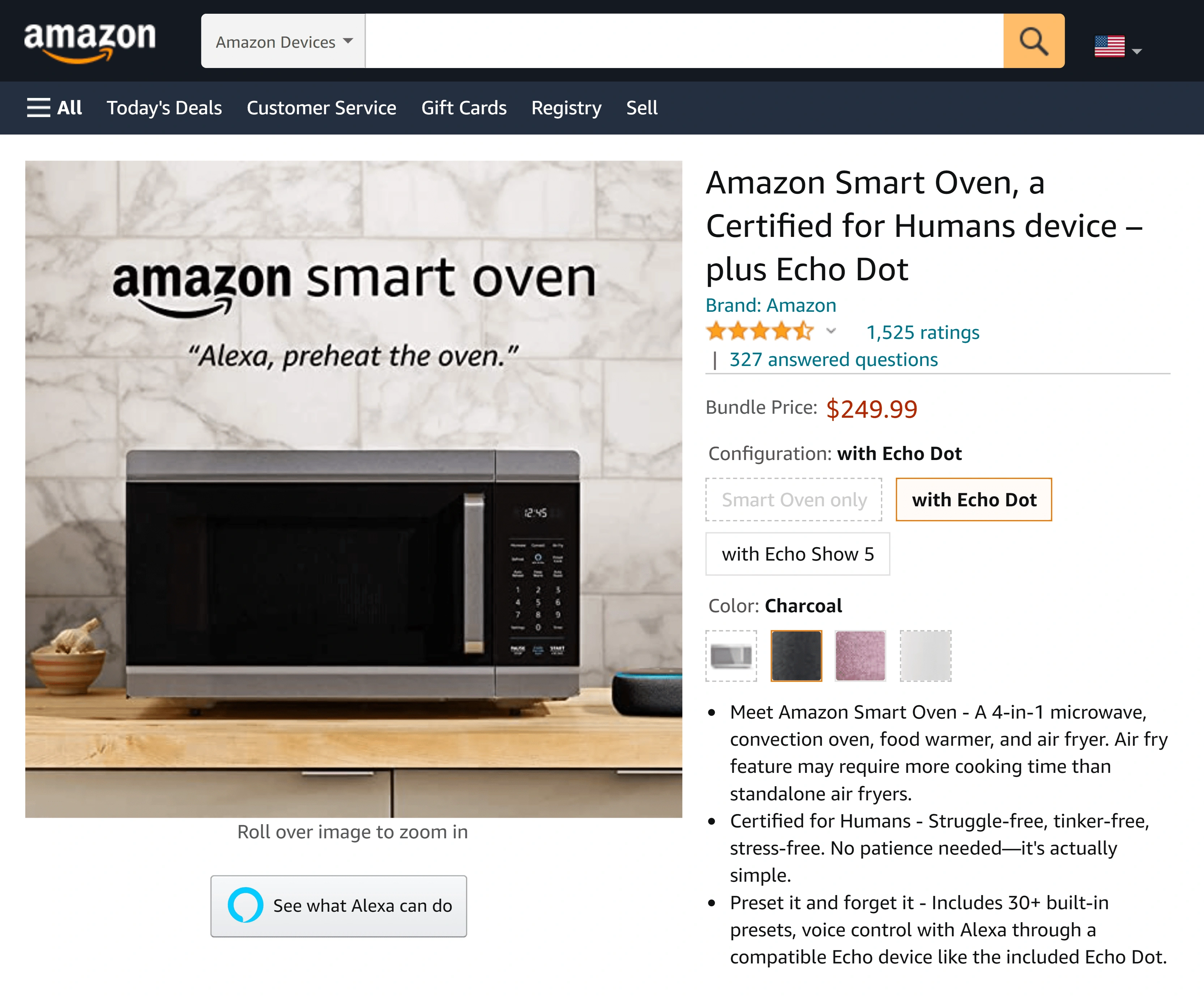
Task: Expand the ratings breakdown chevron
Action: coord(831,331)
